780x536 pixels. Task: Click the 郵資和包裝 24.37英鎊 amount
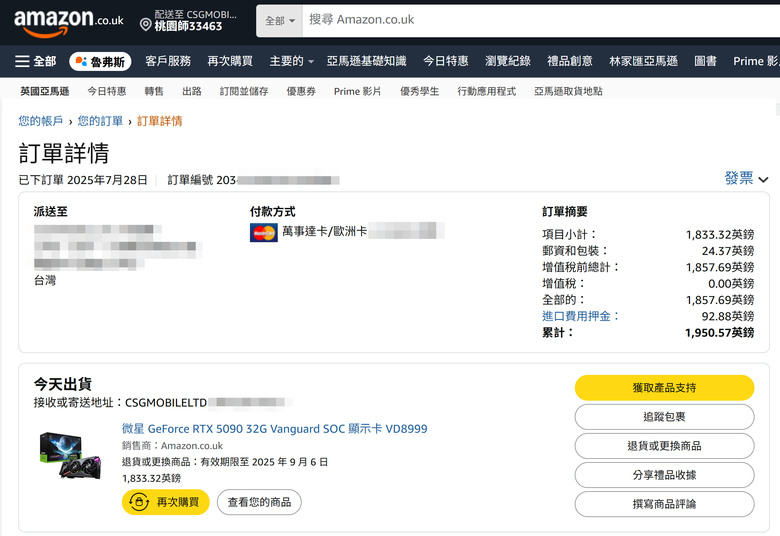click(x=728, y=251)
